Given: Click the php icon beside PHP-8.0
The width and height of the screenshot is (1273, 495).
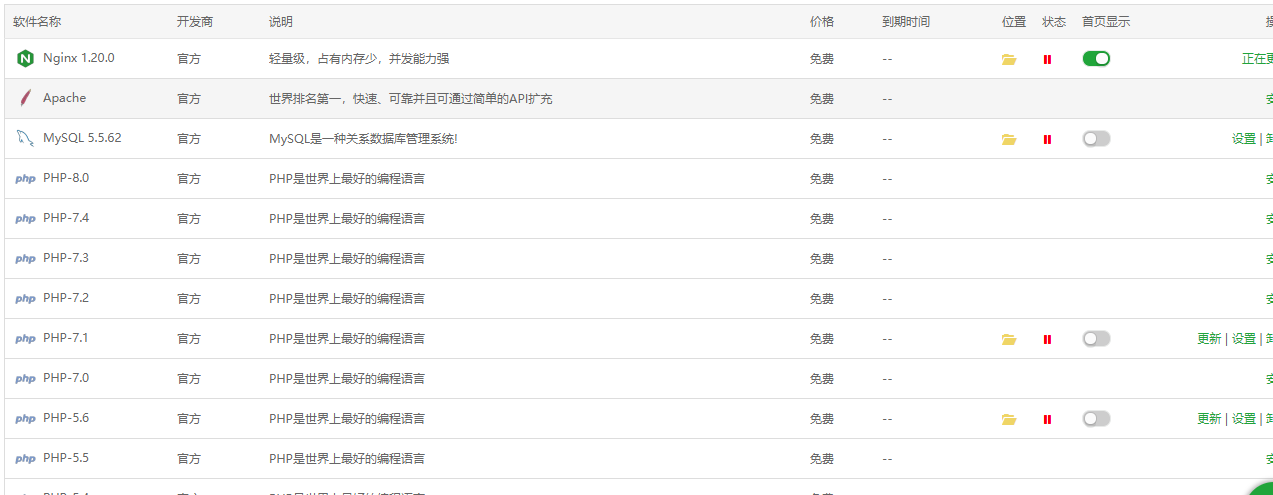Looking at the screenshot, I should (x=25, y=179).
